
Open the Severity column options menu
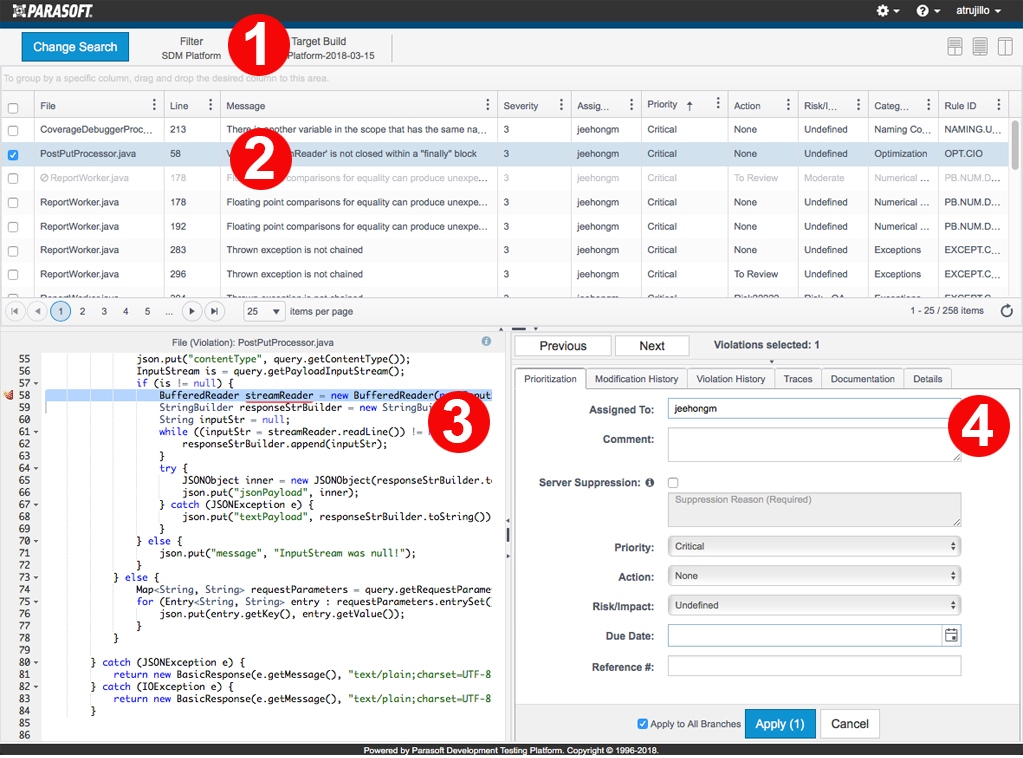[561, 104]
